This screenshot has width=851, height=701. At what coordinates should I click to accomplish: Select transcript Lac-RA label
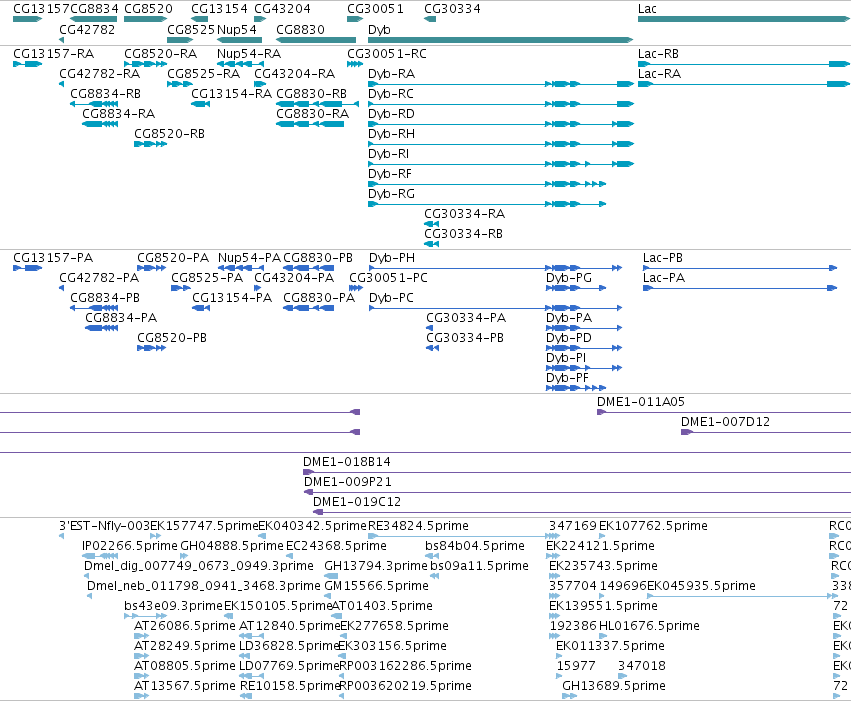tap(659, 74)
